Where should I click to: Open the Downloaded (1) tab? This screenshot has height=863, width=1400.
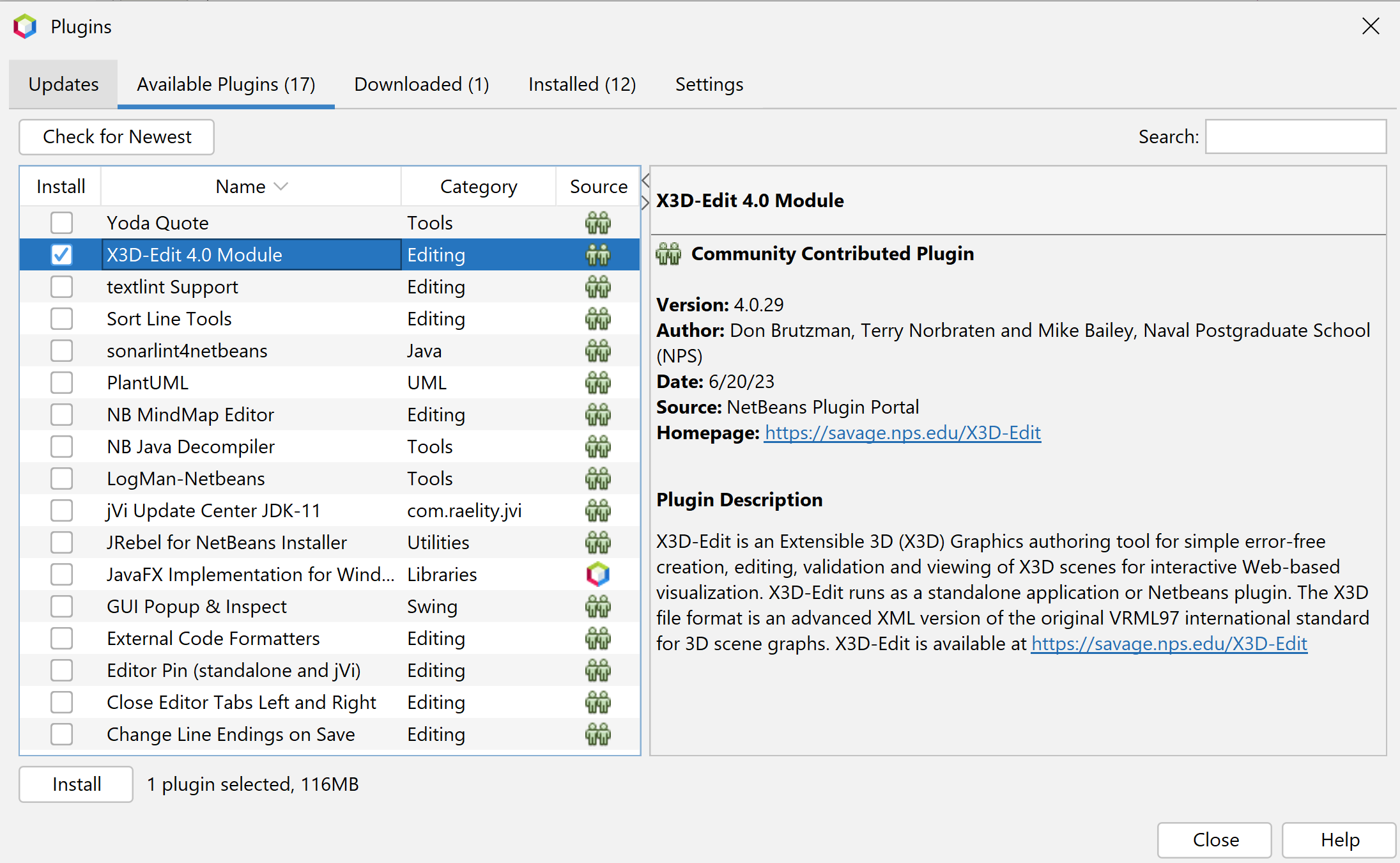422,84
